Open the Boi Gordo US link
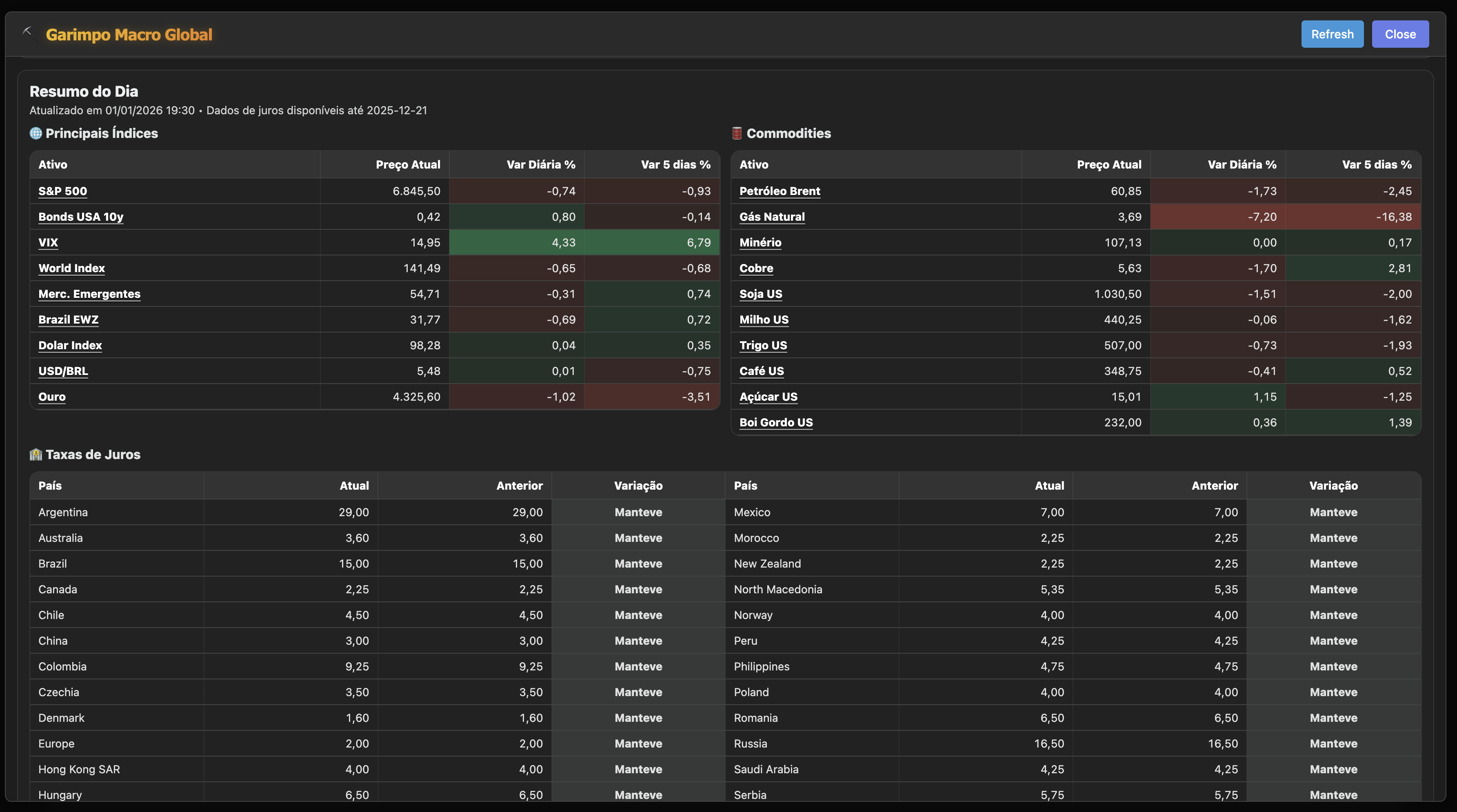 (x=775, y=423)
